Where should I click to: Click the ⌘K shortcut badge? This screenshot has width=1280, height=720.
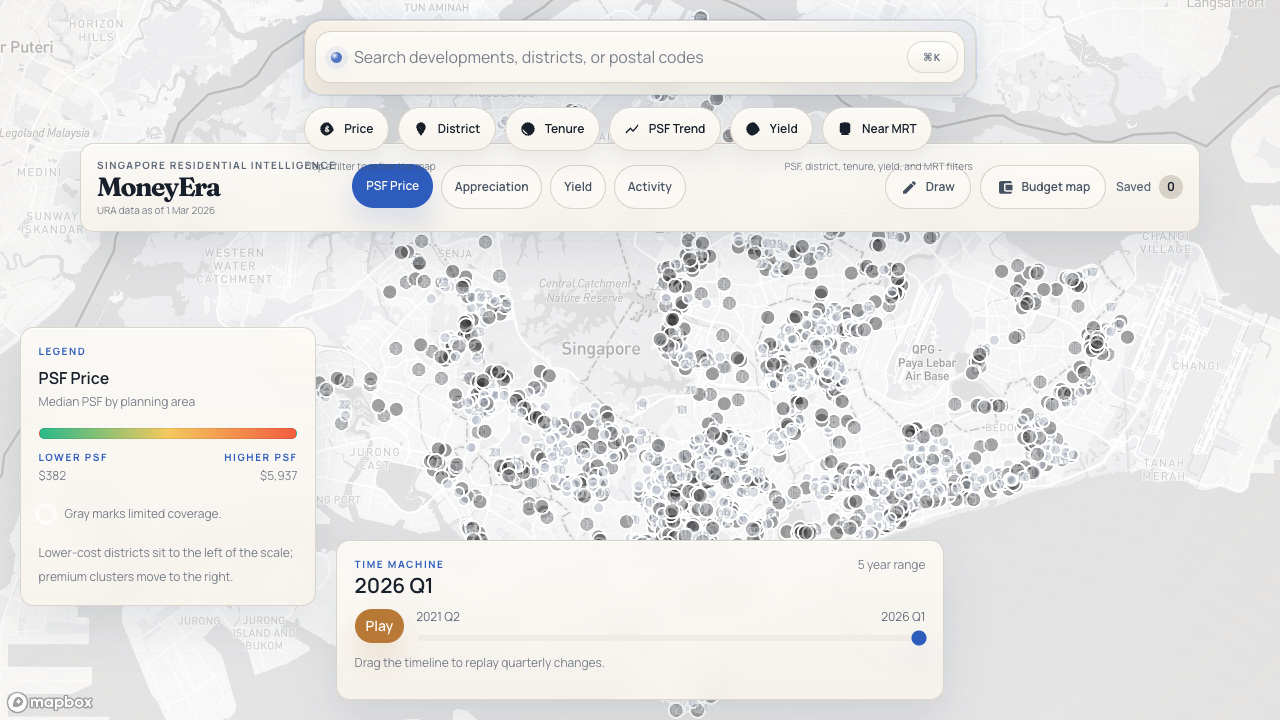pos(931,58)
